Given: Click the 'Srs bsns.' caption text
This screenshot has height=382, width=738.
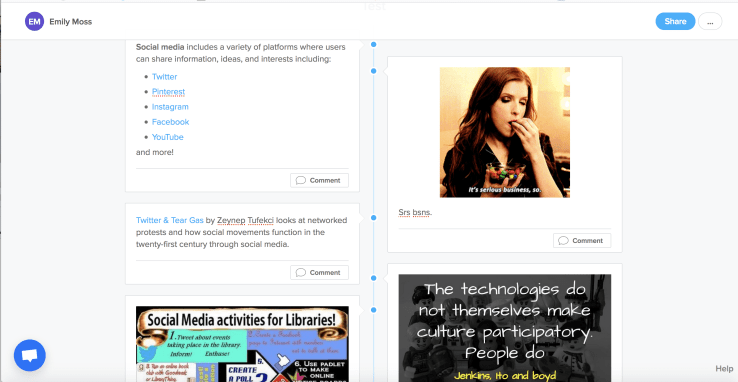Looking at the screenshot, I should click(415, 212).
